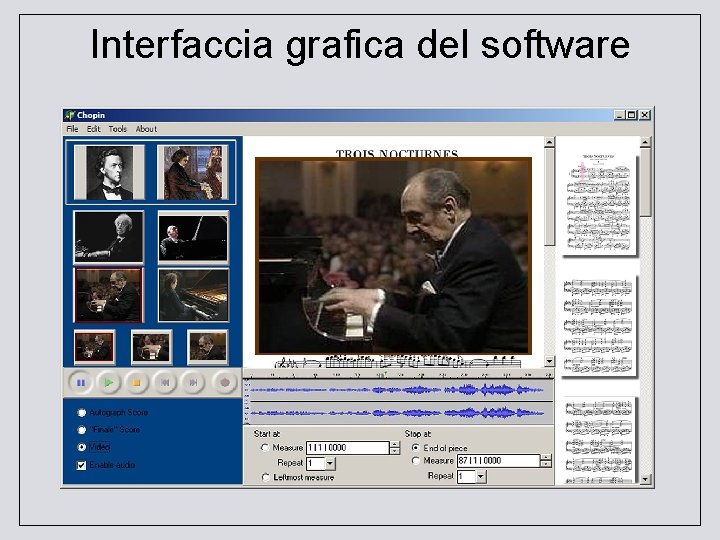720x540 pixels.
Task: Close the Chopin window
Action: 645,115
